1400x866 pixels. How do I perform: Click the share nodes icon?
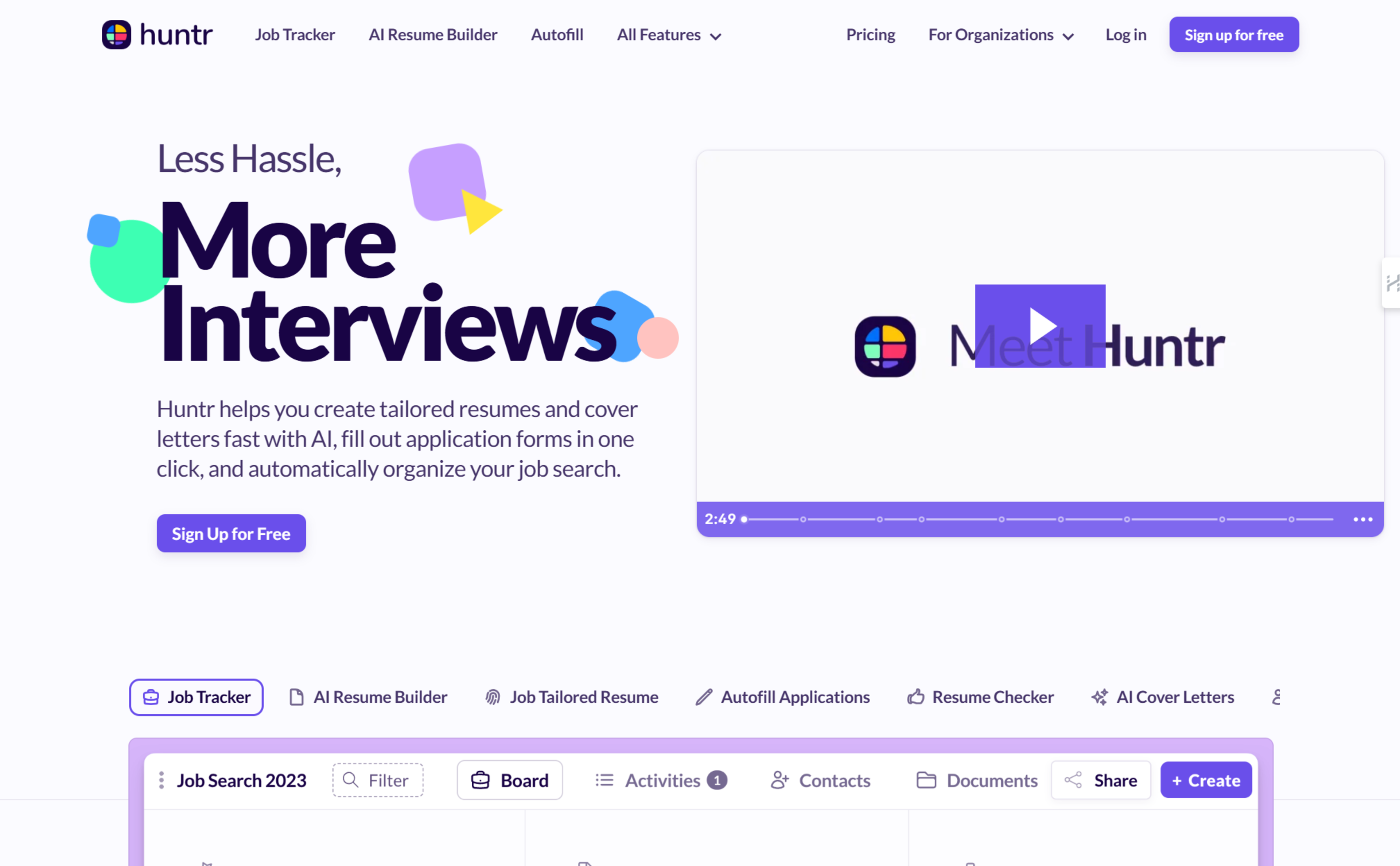tap(1073, 780)
